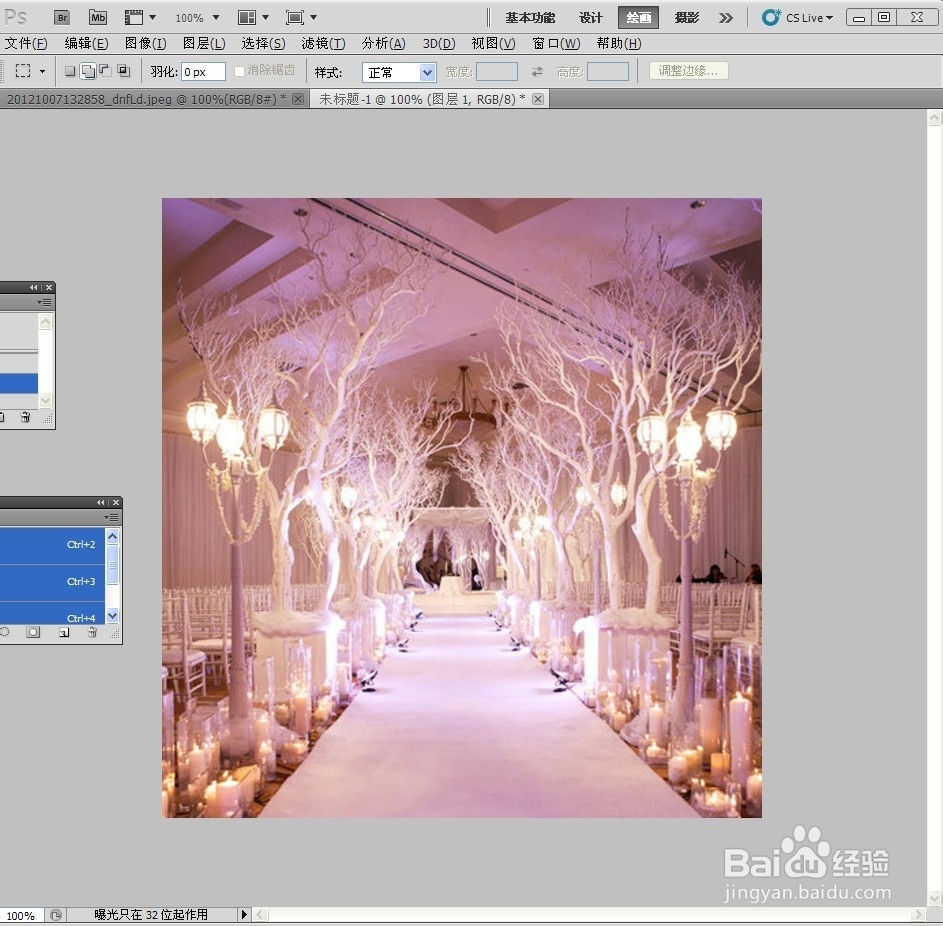Open the 编辑(E) menu
943x926 pixels.
point(86,43)
